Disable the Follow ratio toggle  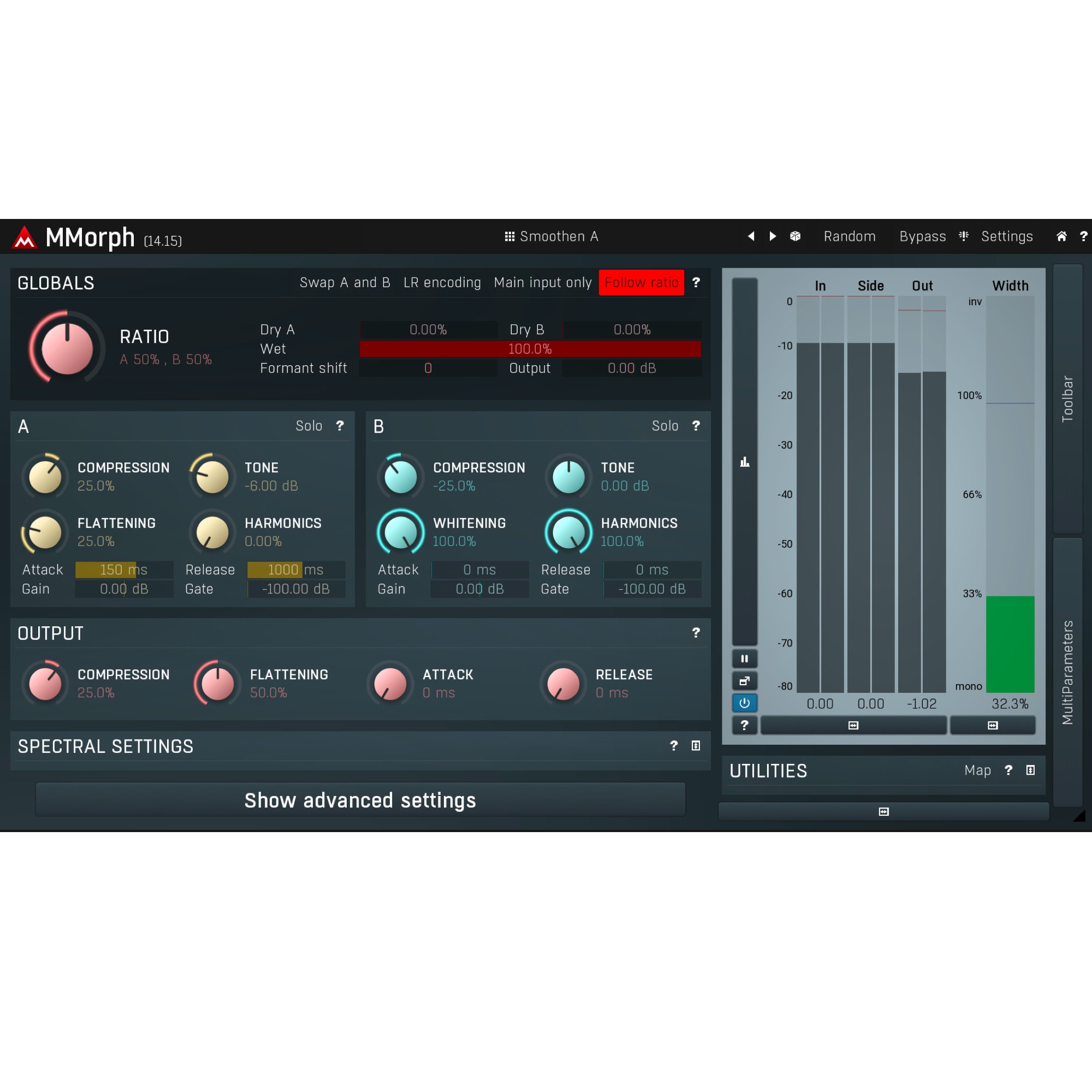tap(642, 283)
